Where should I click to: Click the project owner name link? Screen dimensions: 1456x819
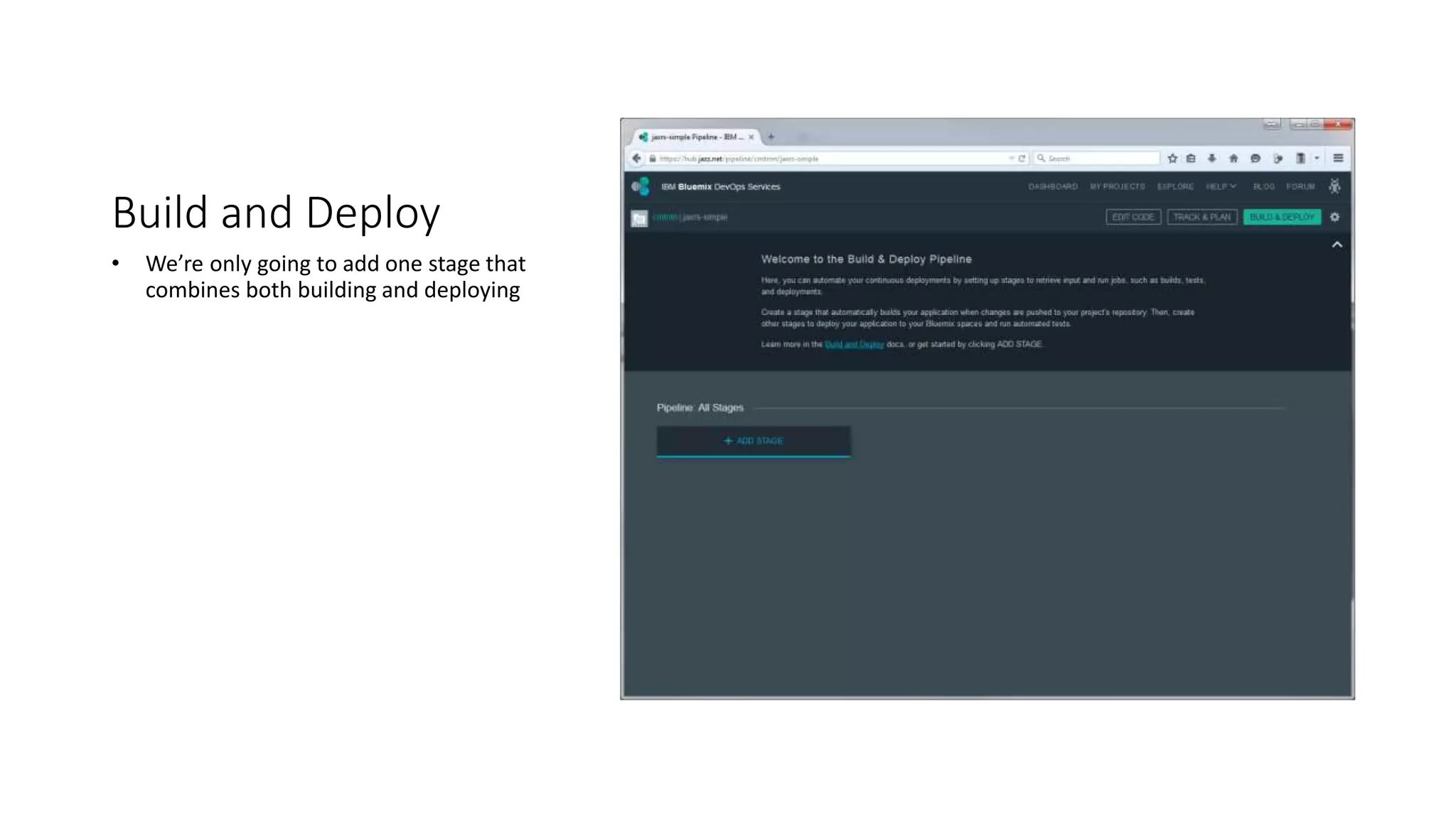[665, 217]
